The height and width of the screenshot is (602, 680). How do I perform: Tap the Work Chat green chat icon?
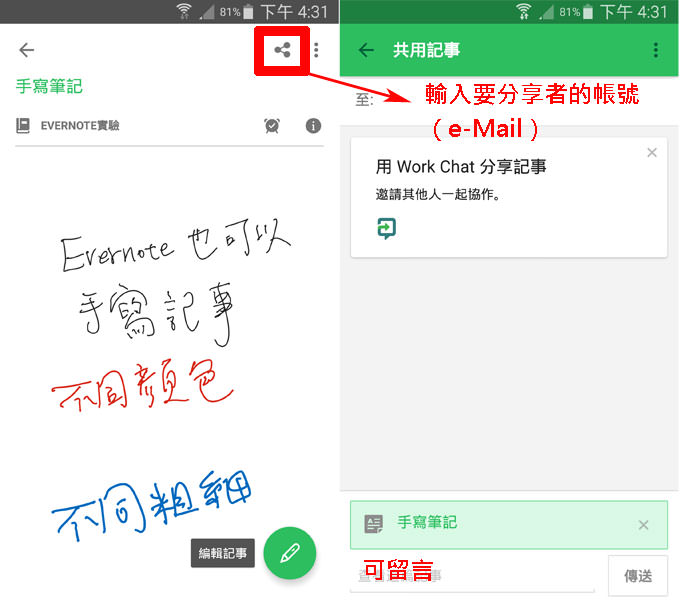point(386,228)
